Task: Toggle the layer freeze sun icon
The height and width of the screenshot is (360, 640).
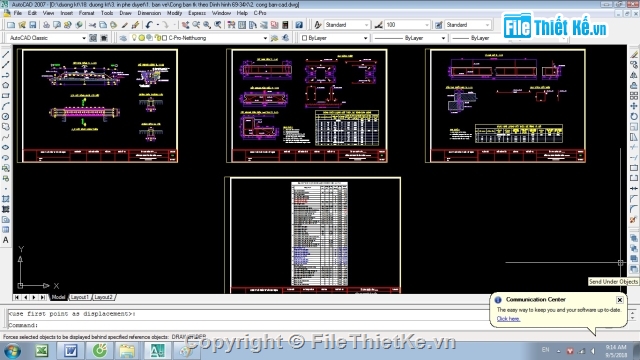Action: [142, 38]
